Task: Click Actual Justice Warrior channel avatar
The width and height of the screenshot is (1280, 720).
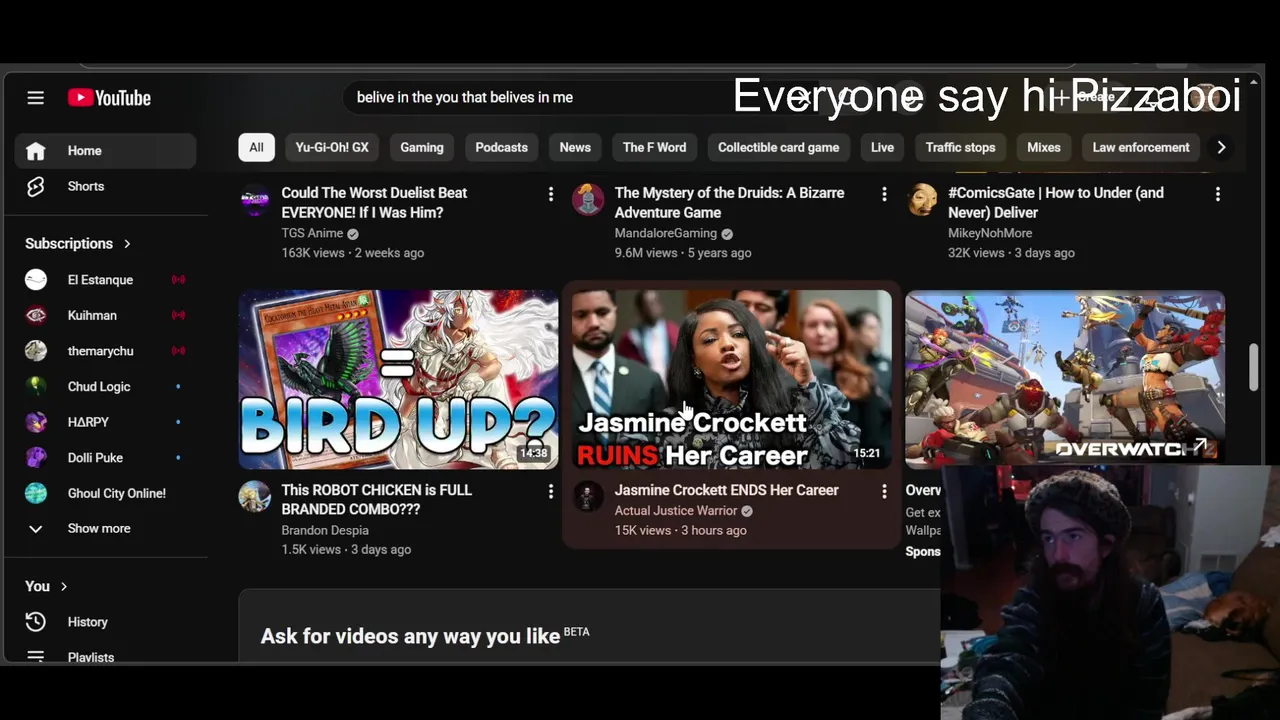Action: click(x=588, y=496)
